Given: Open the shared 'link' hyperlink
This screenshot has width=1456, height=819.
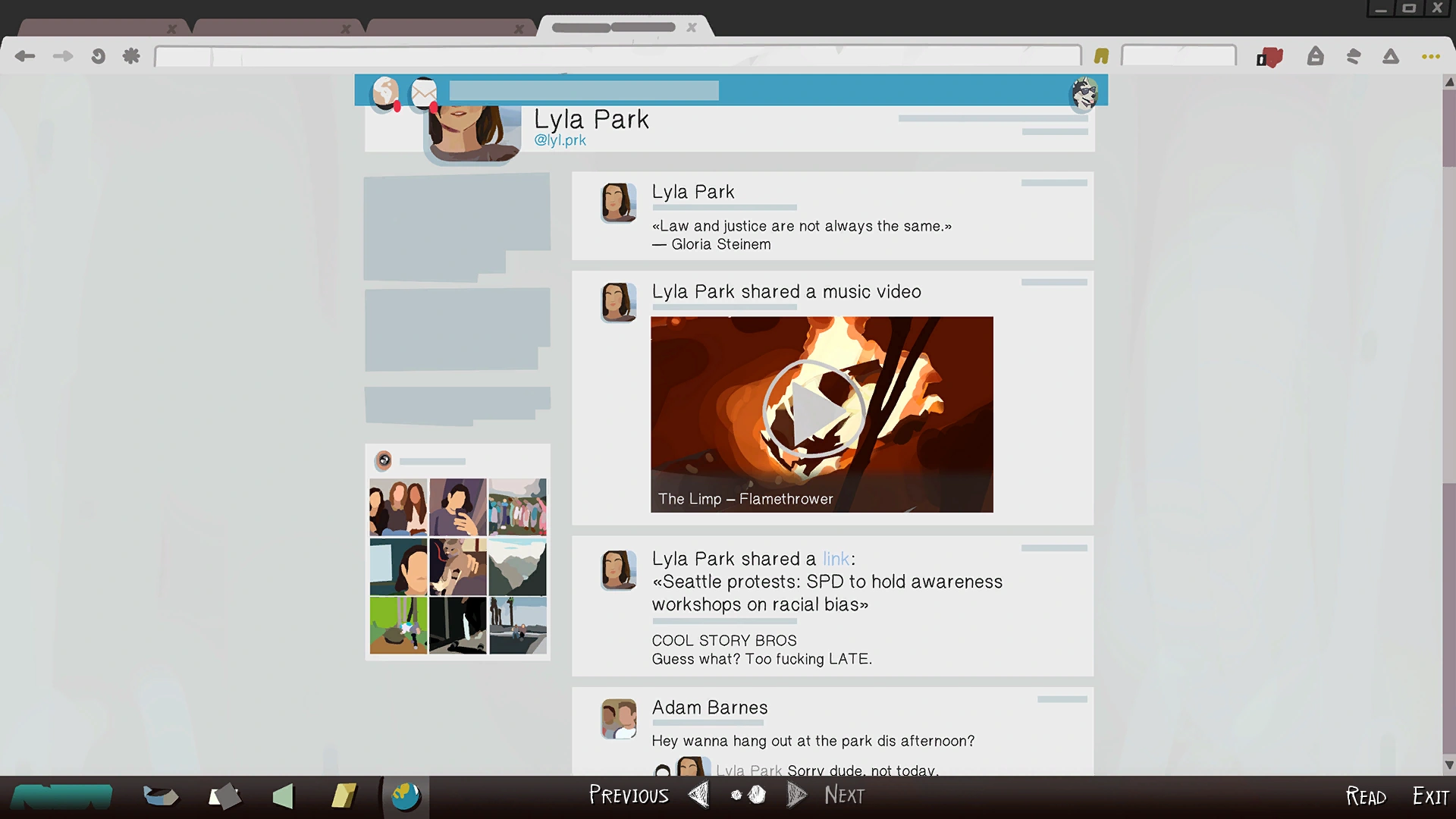Looking at the screenshot, I should pyautogui.click(x=836, y=559).
